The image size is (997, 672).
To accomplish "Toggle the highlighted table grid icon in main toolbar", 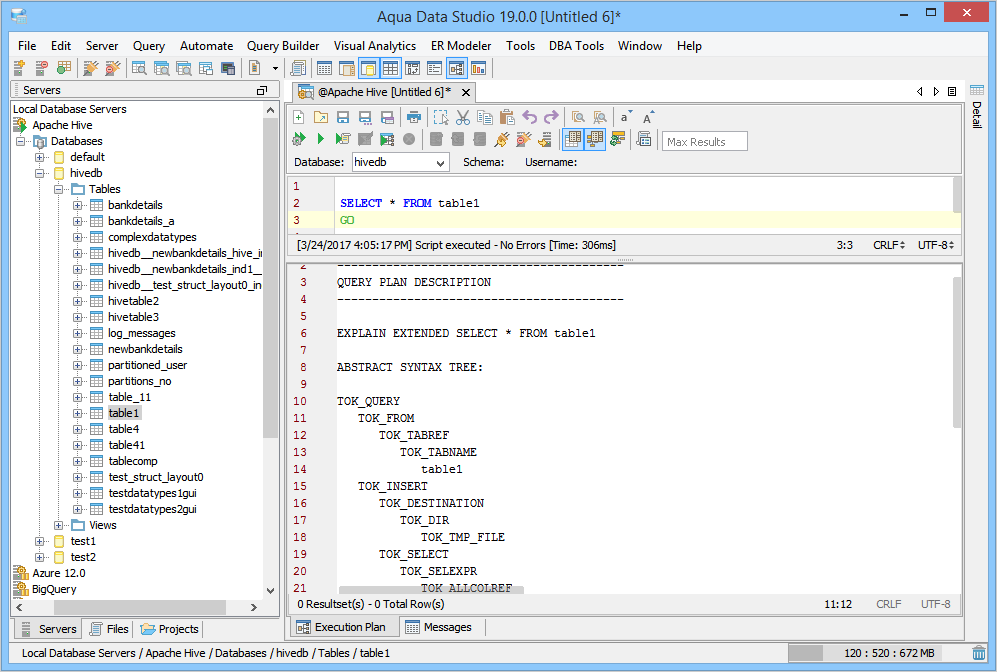I will (390, 68).
